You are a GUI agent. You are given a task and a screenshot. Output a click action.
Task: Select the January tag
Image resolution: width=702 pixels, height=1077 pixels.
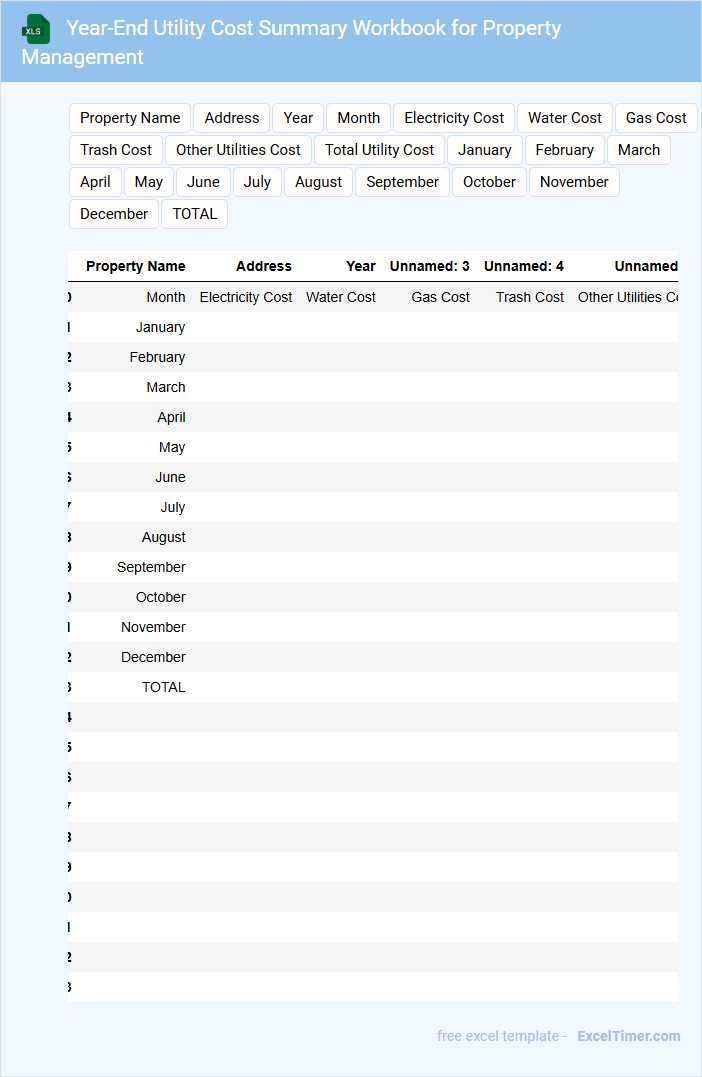pos(485,150)
